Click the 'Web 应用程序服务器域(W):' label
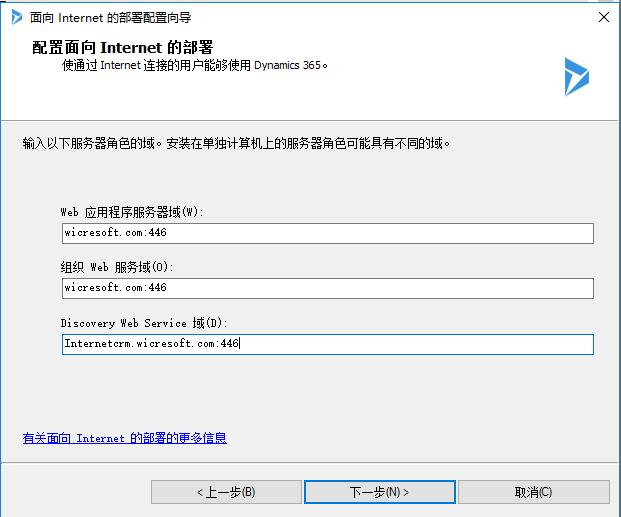Image resolution: width=621 pixels, height=517 pixels. tap(132, 212)
